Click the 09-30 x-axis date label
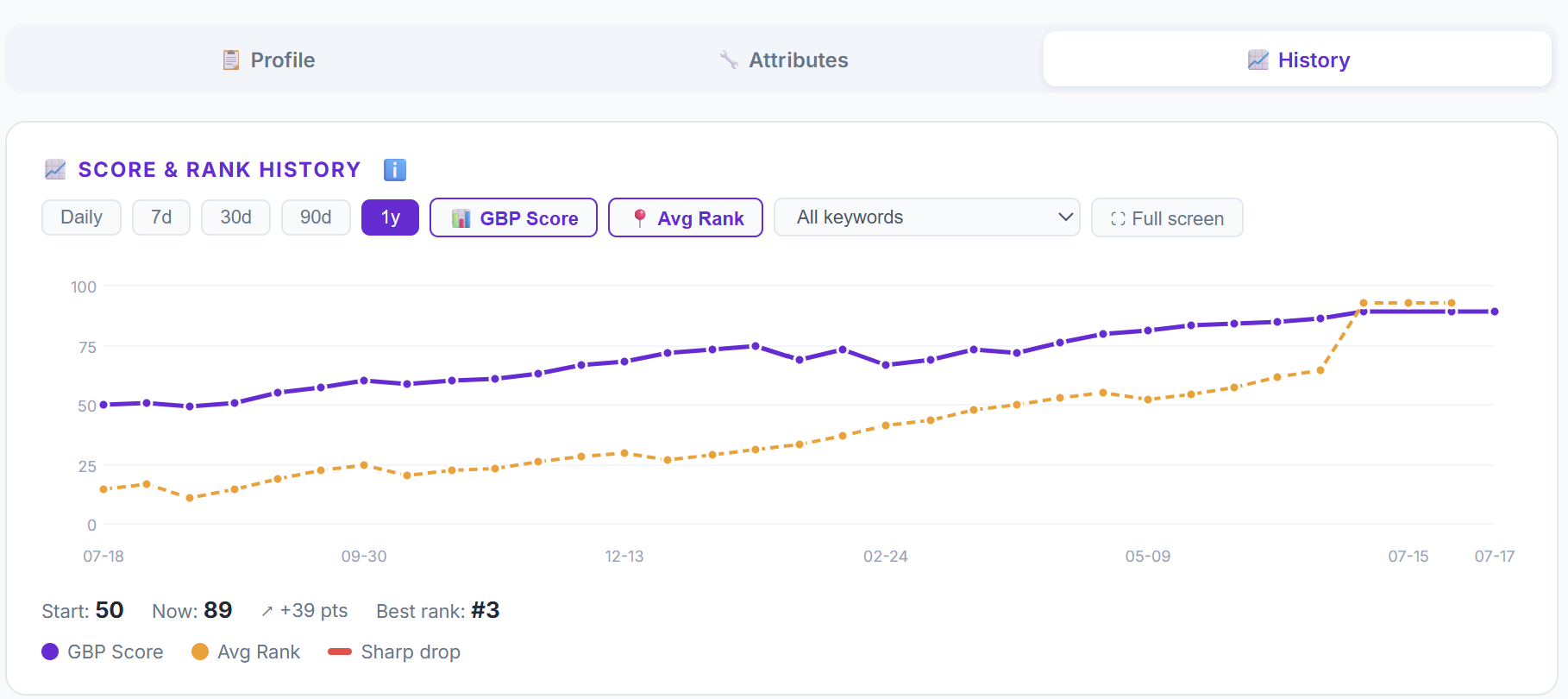 [364, 557]
